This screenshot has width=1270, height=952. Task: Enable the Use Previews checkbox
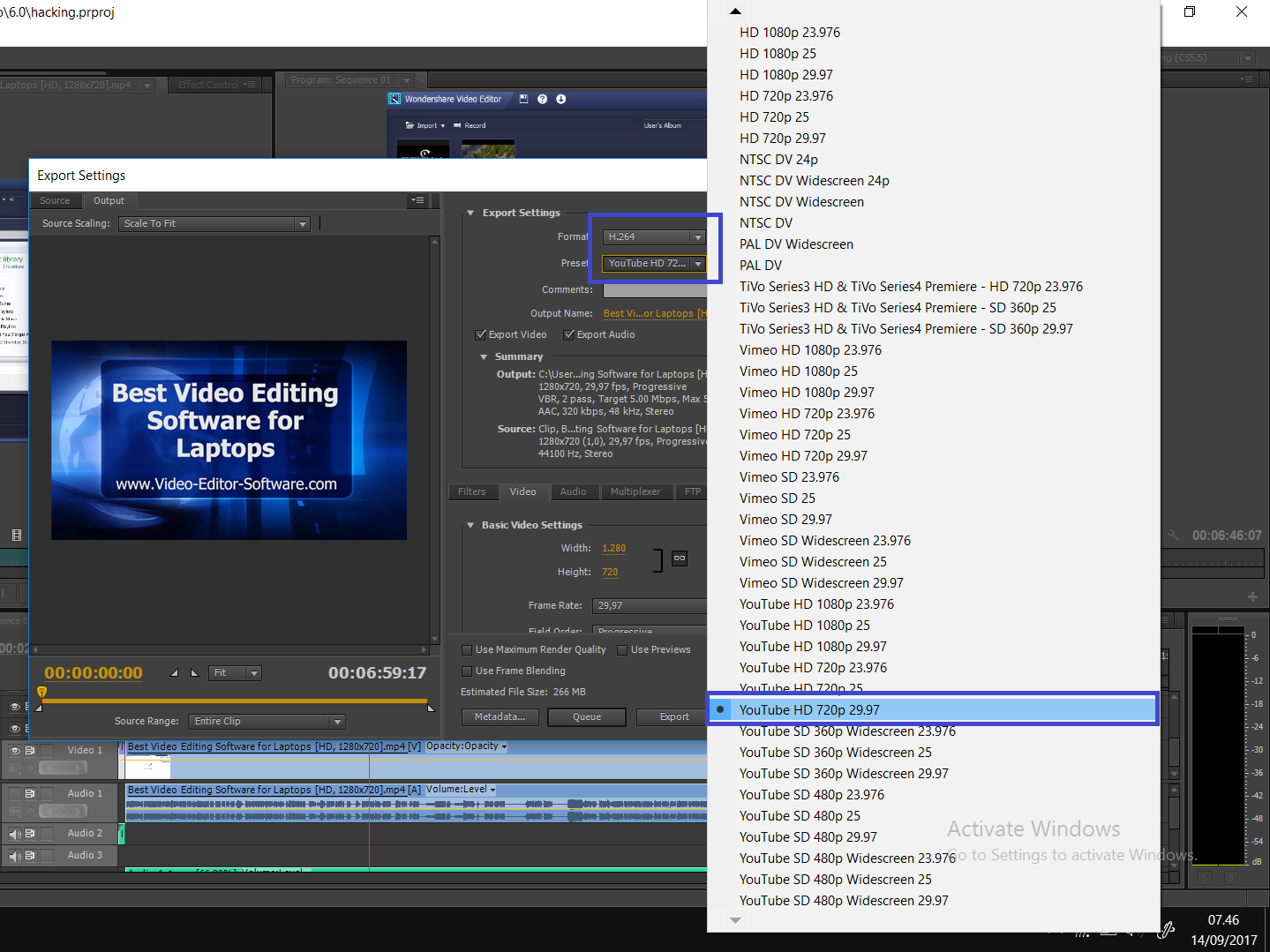pos(622,650)
